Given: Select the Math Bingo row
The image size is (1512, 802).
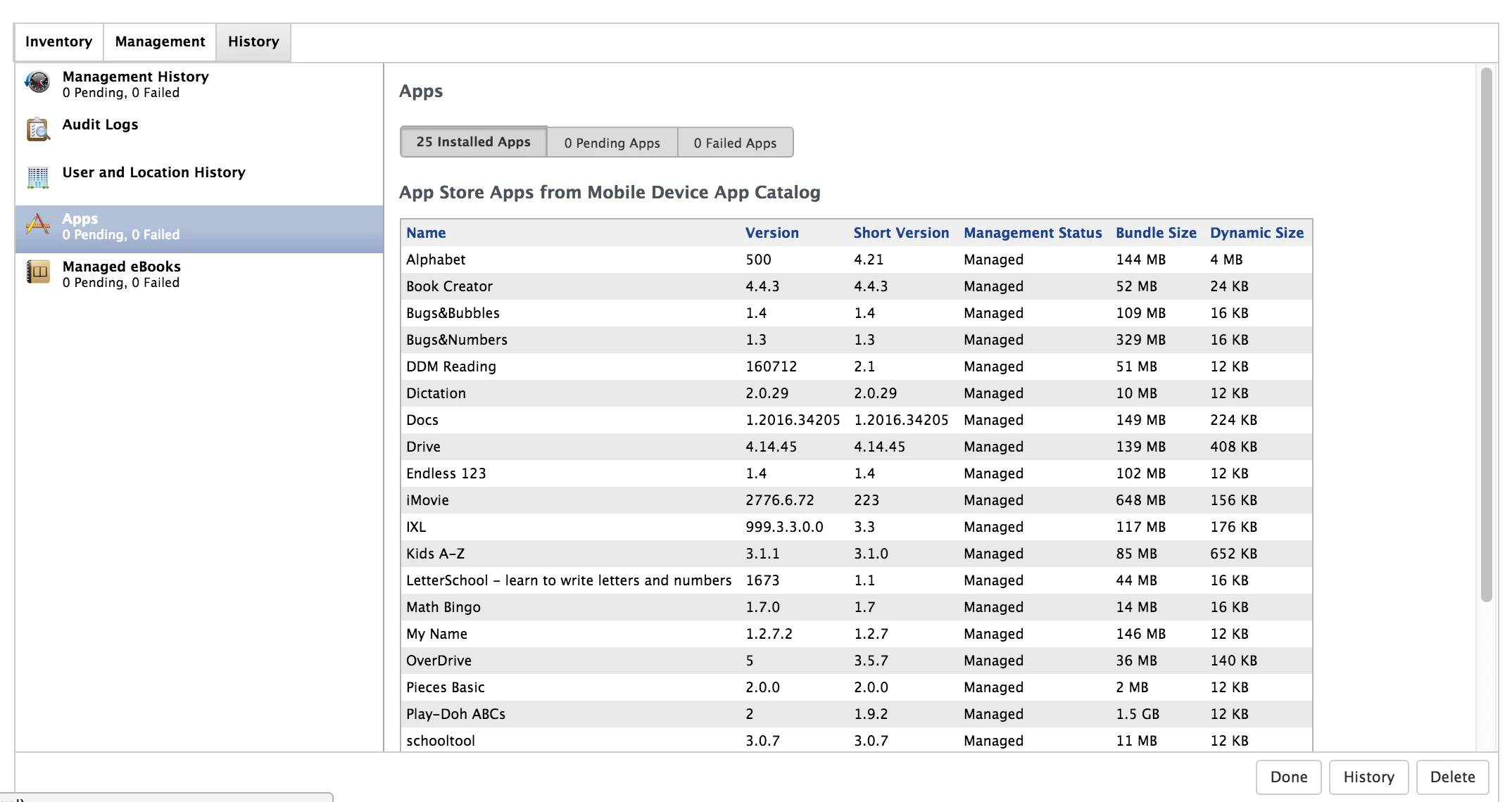Looking at the screenshot, I should (856, 607).
